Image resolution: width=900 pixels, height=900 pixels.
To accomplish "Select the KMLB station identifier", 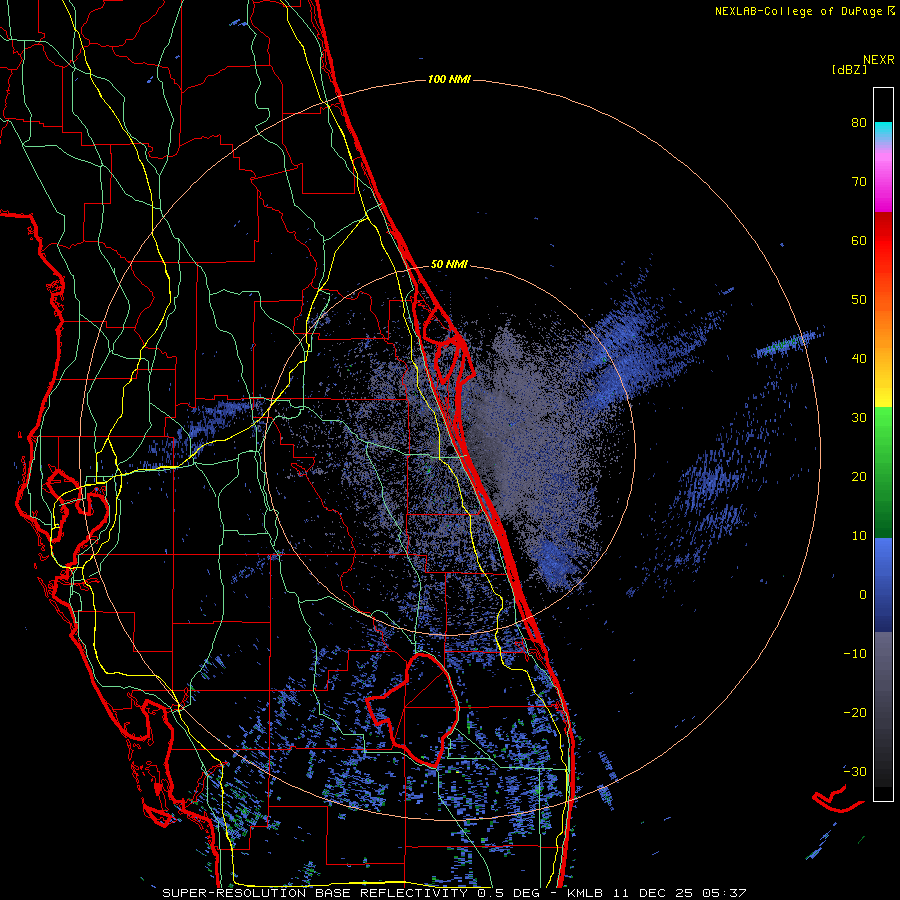I will (585, 893).
